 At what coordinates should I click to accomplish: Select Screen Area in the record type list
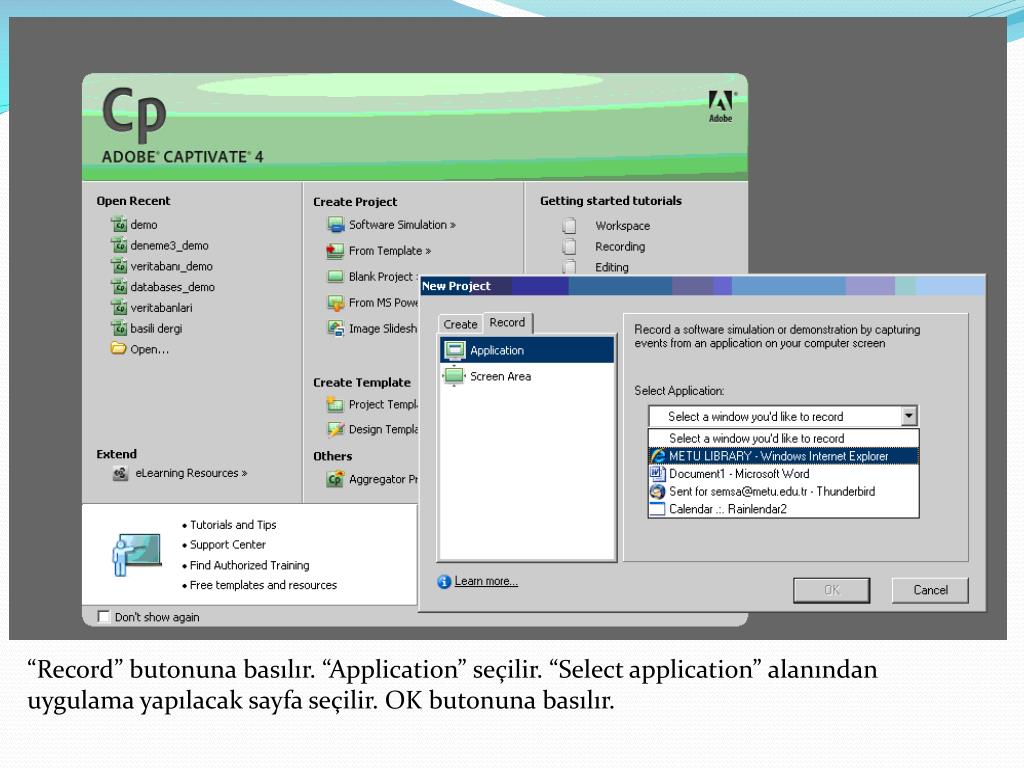point(527,376)
